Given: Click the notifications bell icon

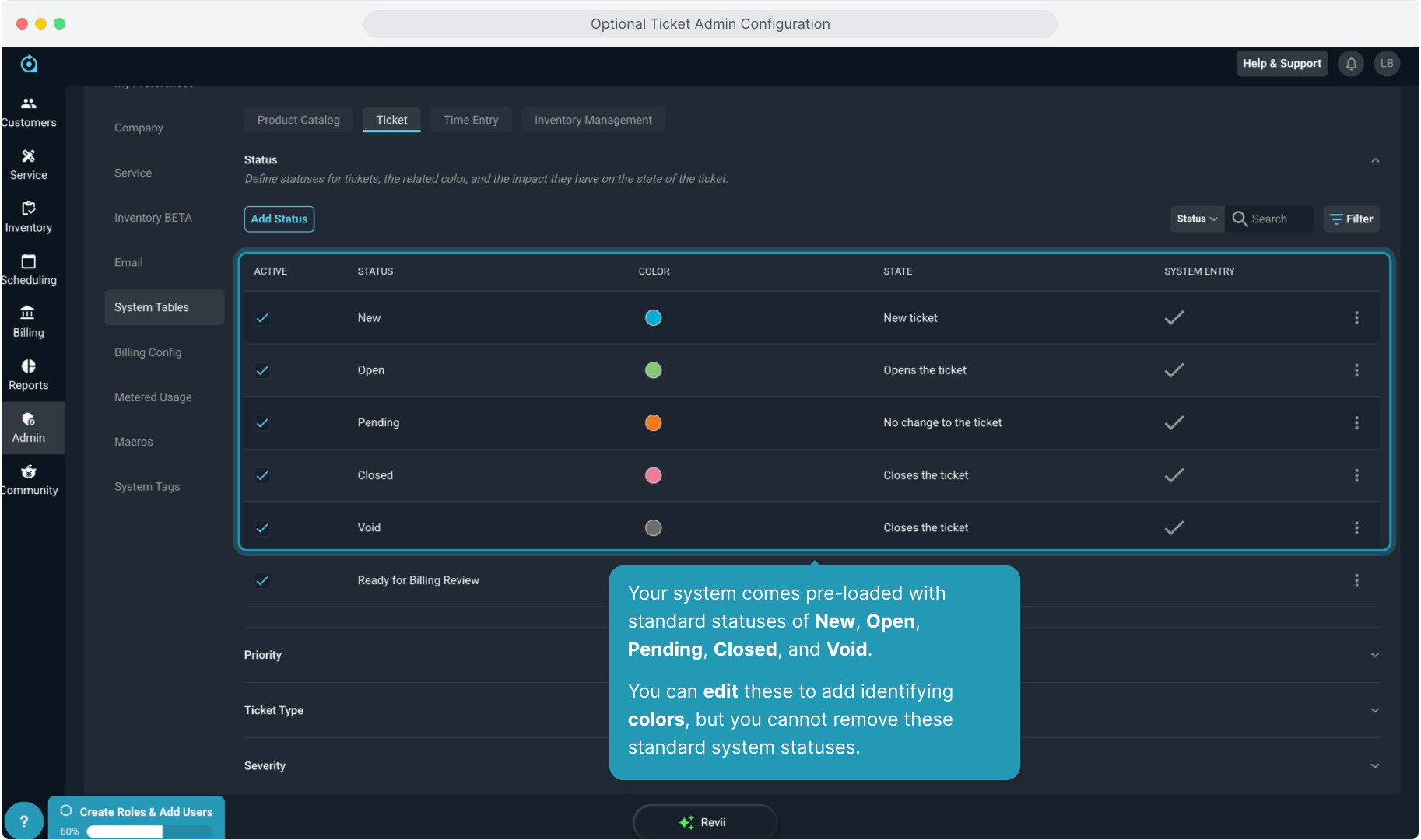Looking at the screenshot, I should [1351, 64].
